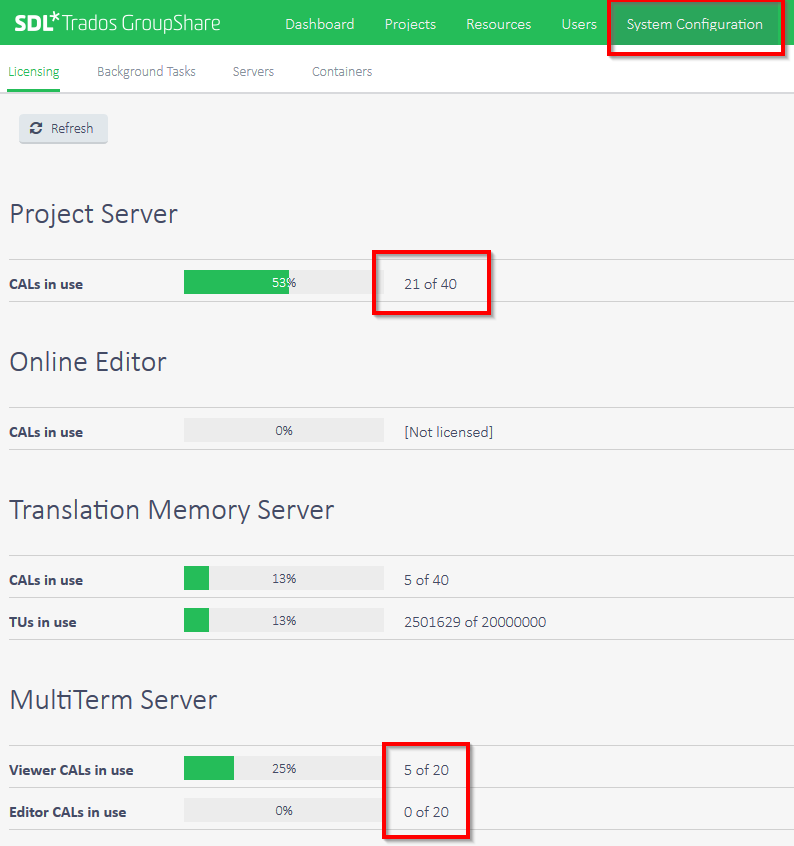The image size is (794, 846).
Task: Open the Containers tab
Action: pos(342,72)
